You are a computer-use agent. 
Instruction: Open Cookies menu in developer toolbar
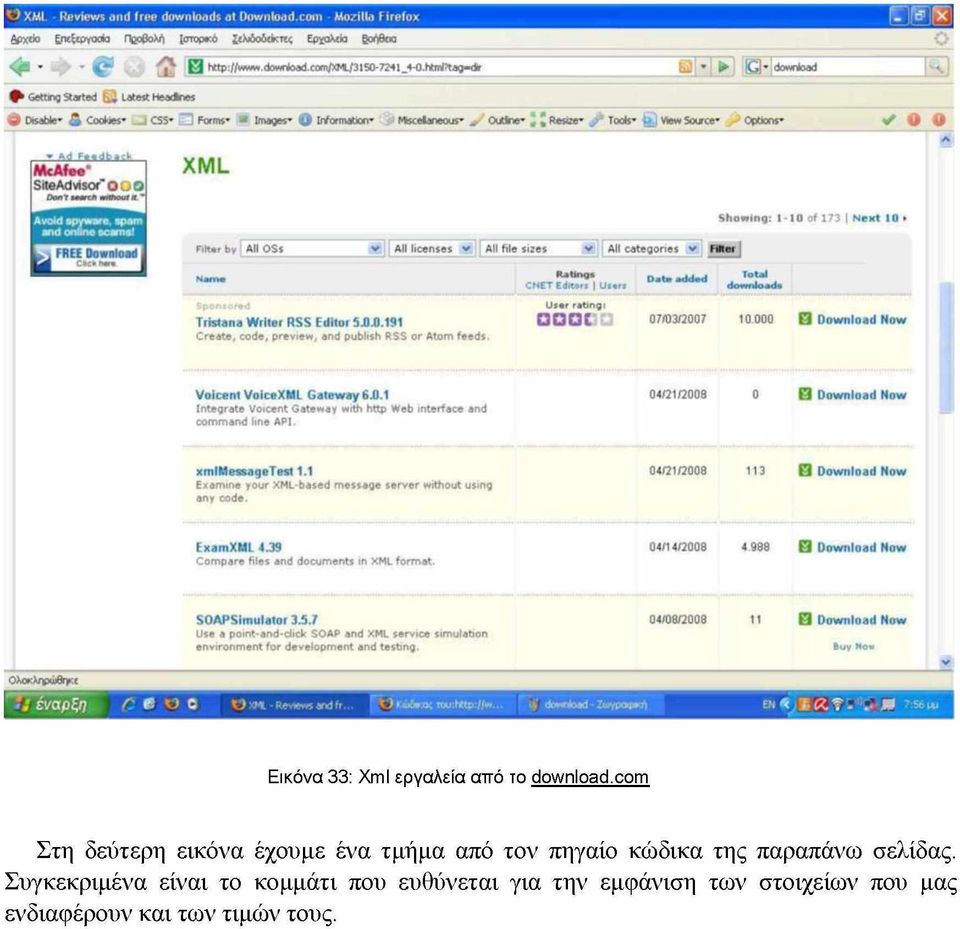tap(98, 120)
